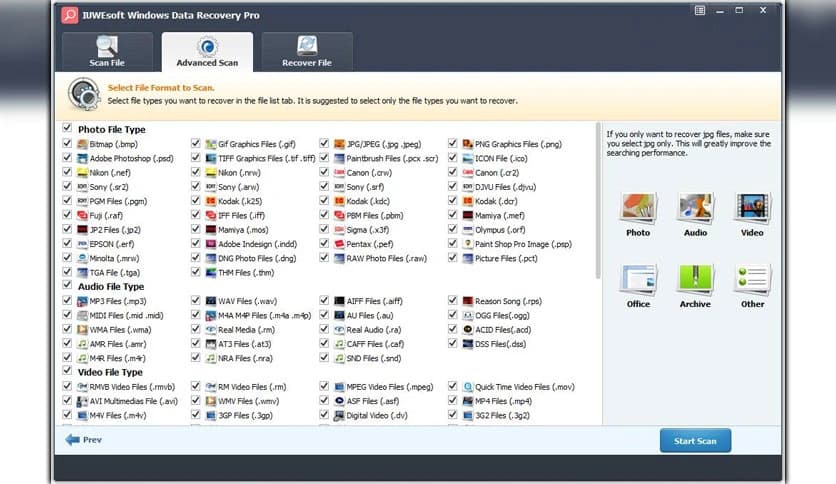Viewport: 836px width, 484px height.
Task: Click the ACID Files(.acd) icon
Action: pyautogui.click(x=468, y=330)
